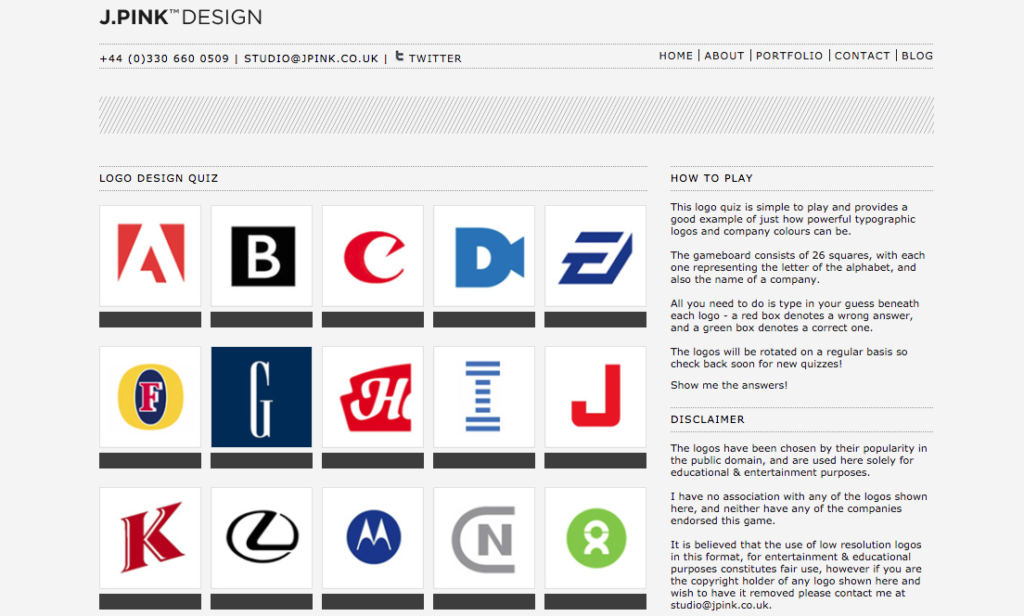Type guess field under Adobe A logo
This screenshot has height=616, width=1024.
(x=150, y=319)
